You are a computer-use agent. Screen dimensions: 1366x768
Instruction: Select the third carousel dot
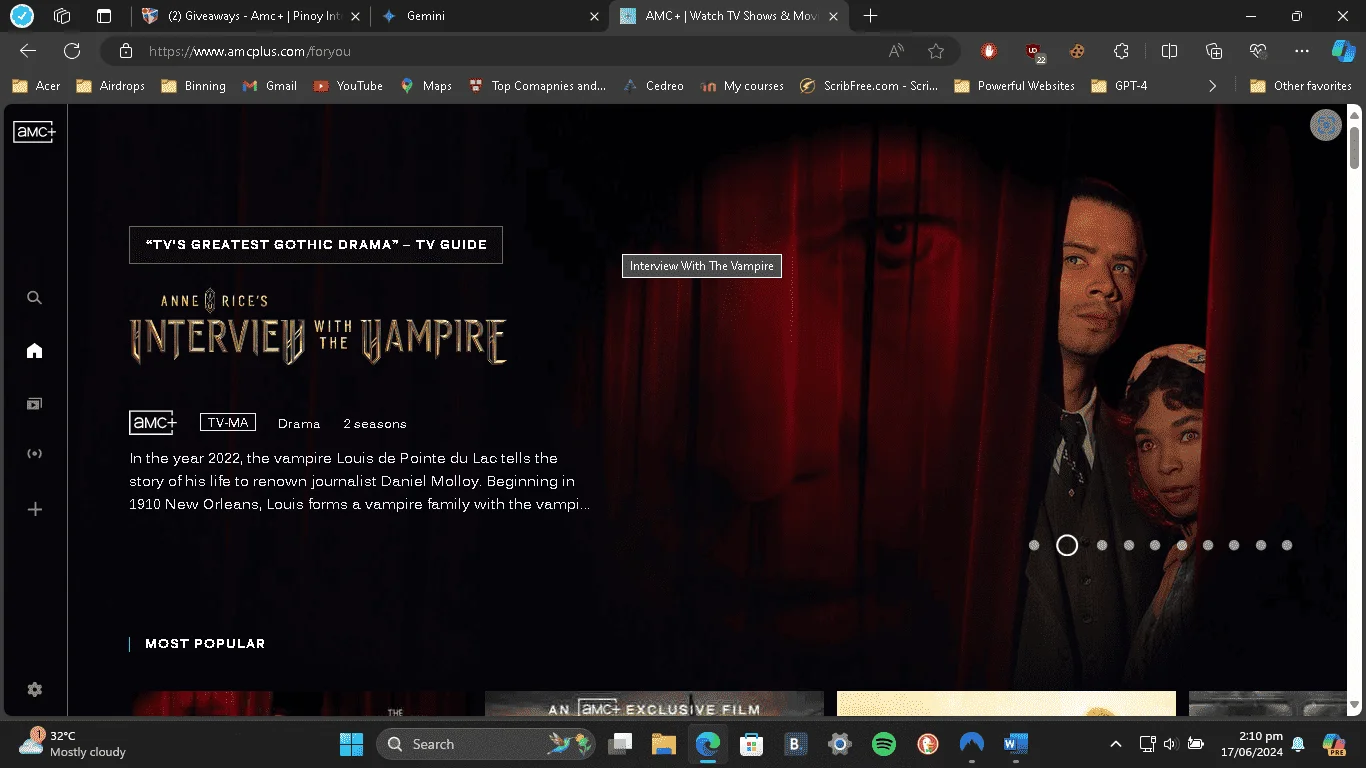point(1102,545)
